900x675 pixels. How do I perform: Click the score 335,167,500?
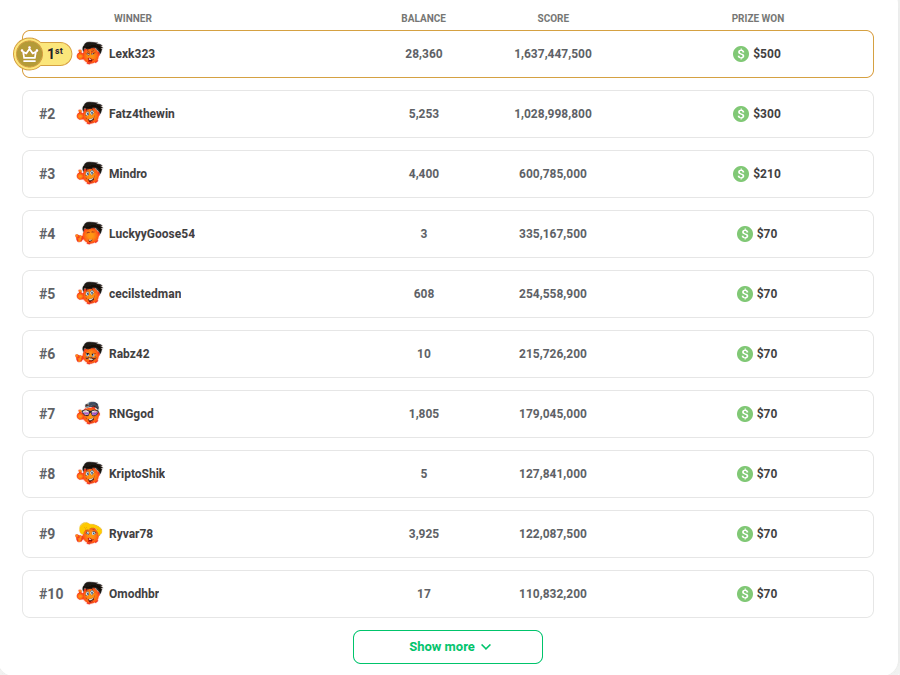click(553, 234)
